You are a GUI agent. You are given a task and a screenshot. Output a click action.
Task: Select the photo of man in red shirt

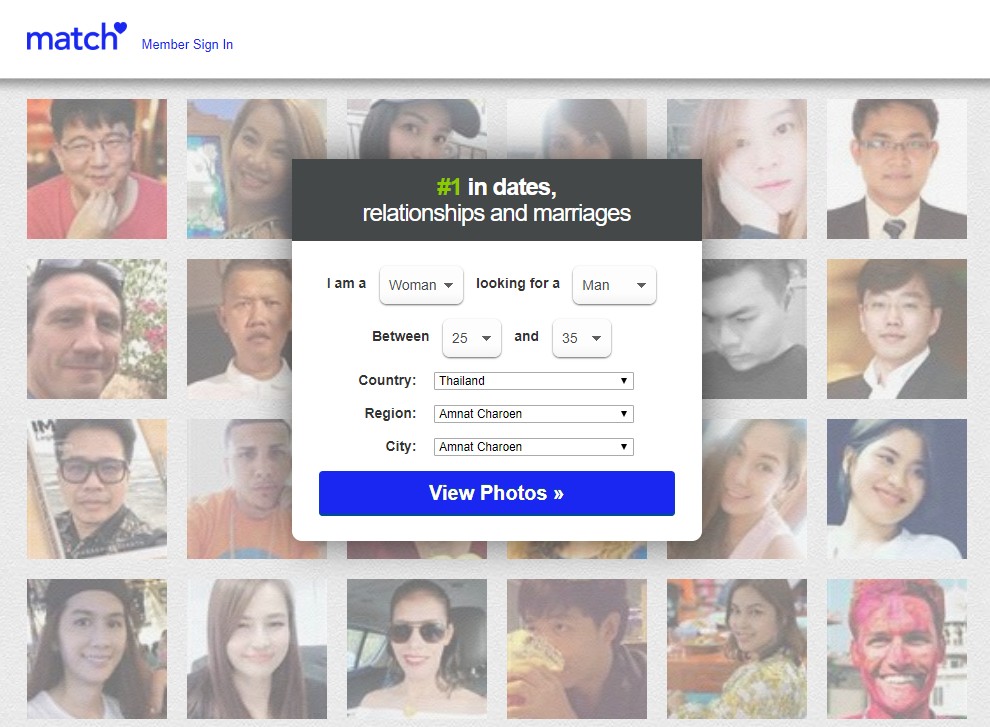point(97,169)
